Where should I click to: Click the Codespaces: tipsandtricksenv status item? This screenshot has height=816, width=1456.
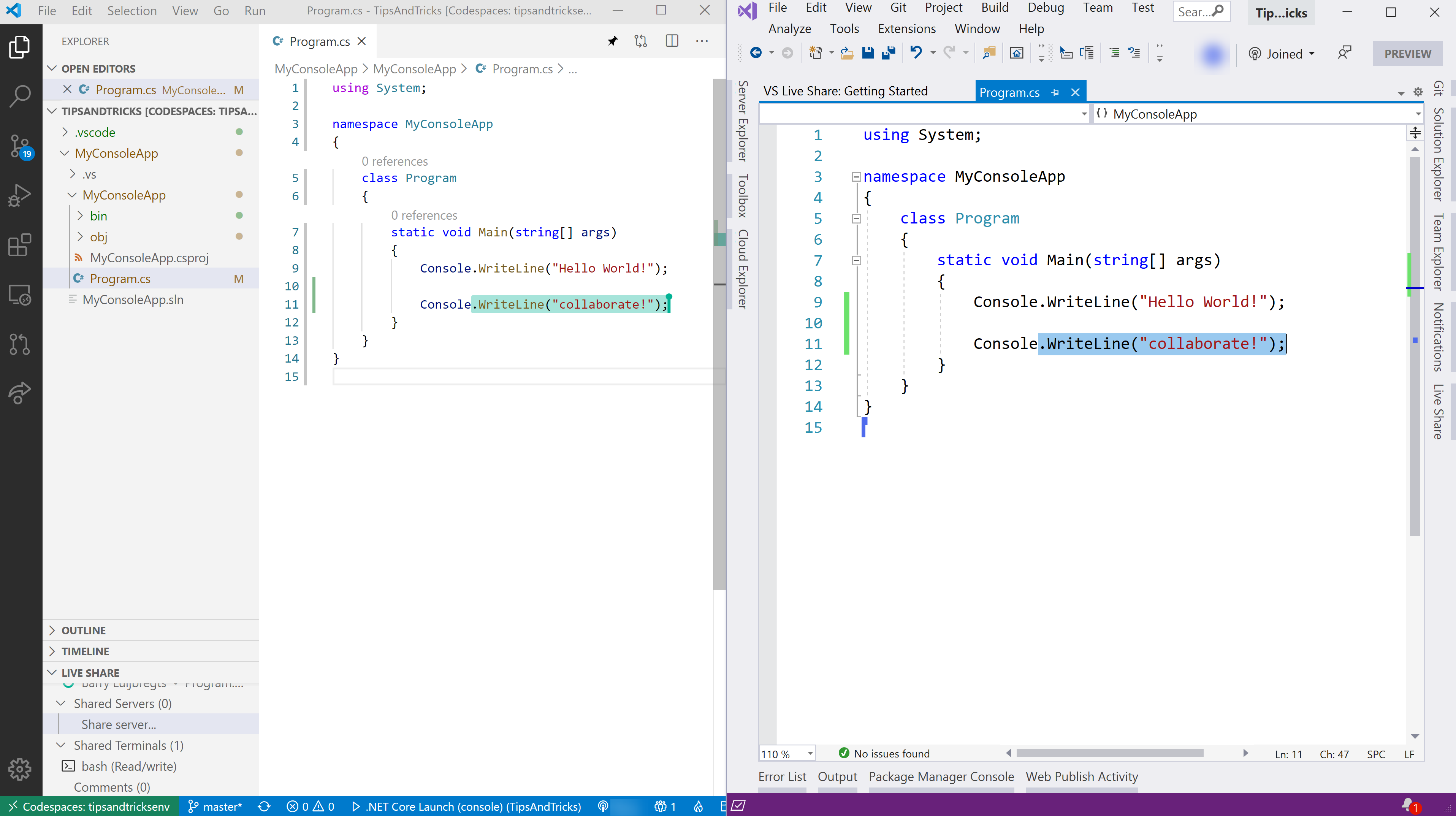(x=89, y=806)
